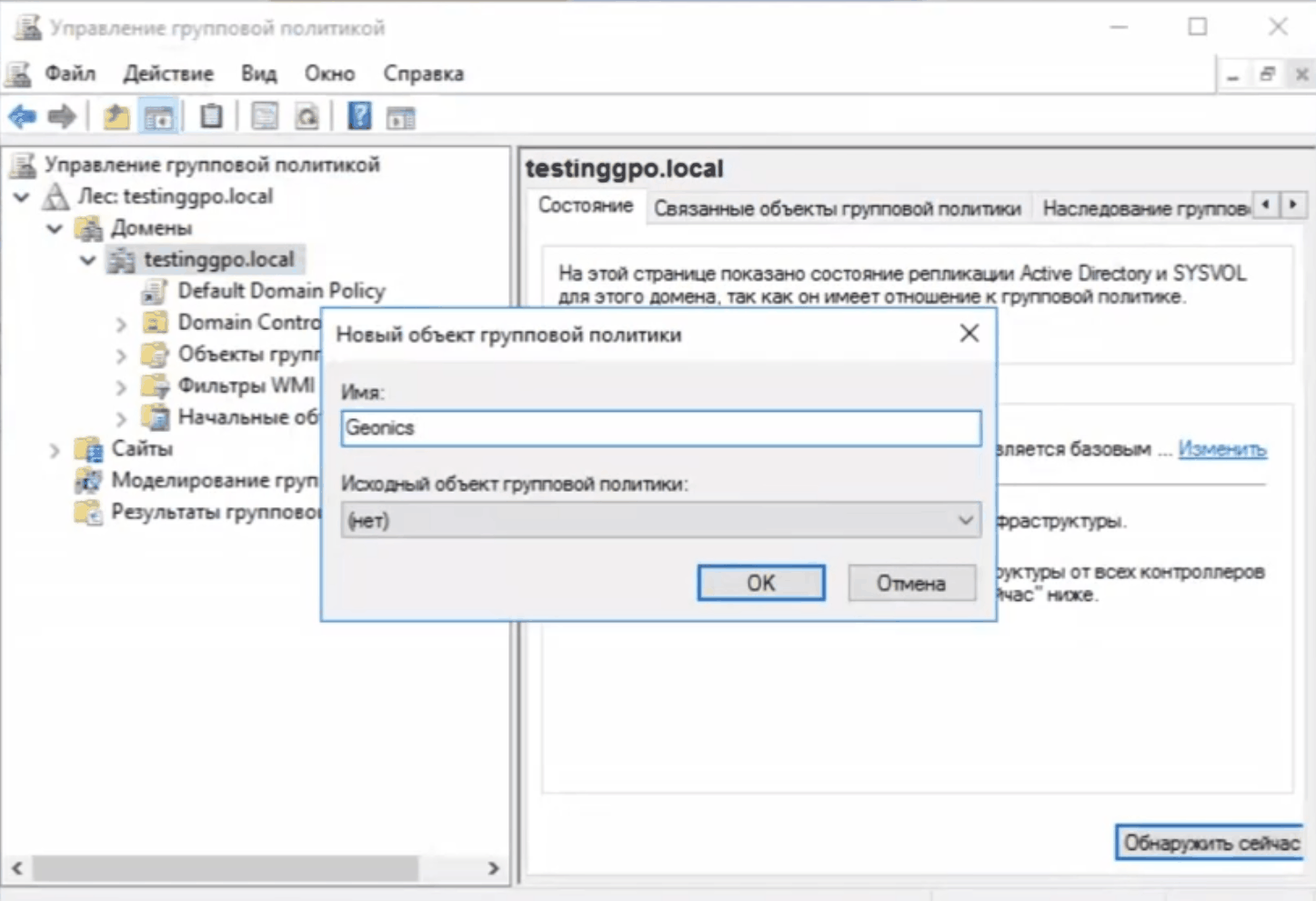
Task: Click the Default Domain Policy icon
Action: coord(155,291)
